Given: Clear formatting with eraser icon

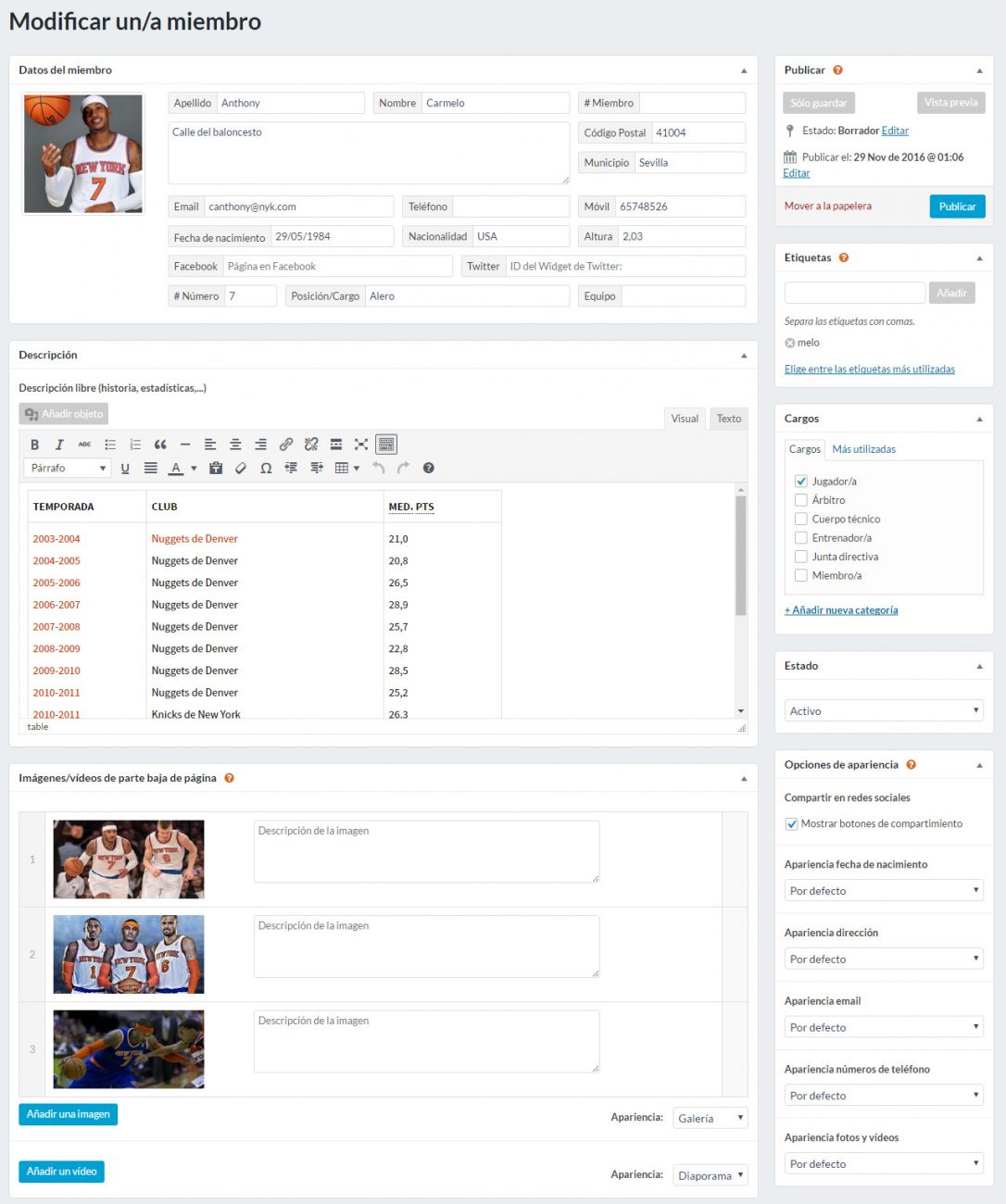Looking at the screenshot, I should 241,468.
